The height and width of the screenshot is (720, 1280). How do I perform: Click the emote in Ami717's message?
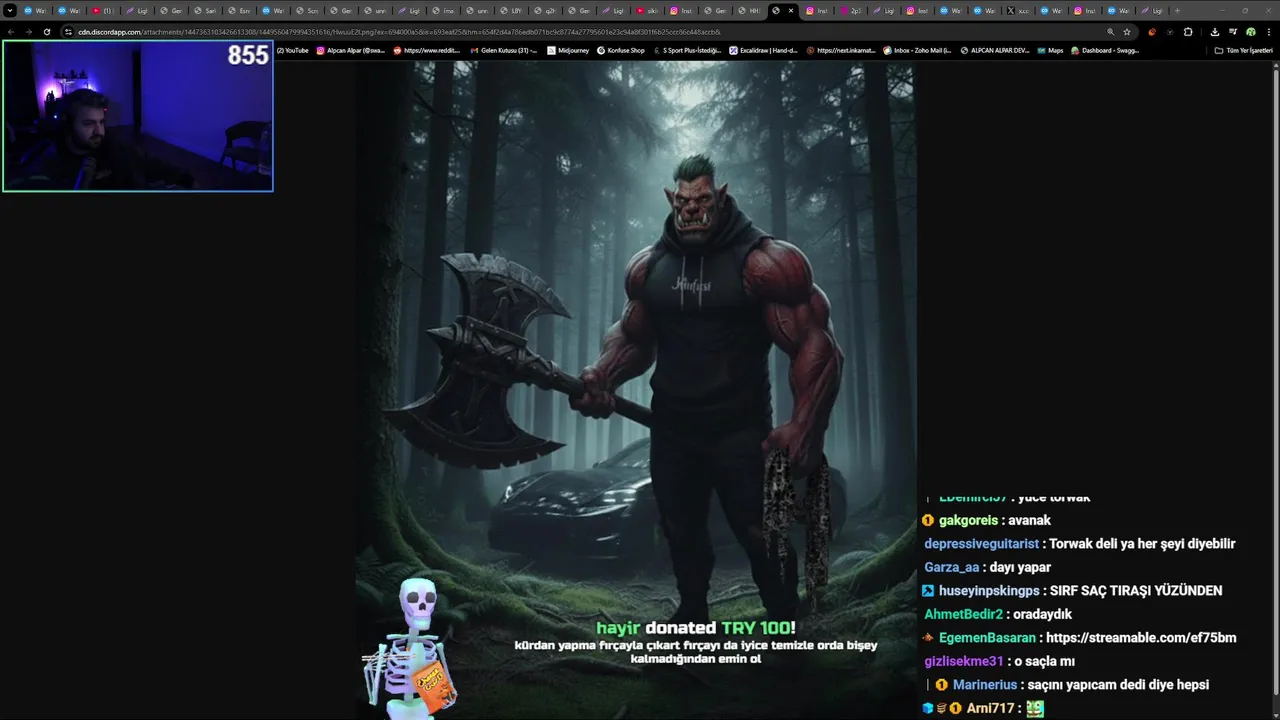[1035, 708]
